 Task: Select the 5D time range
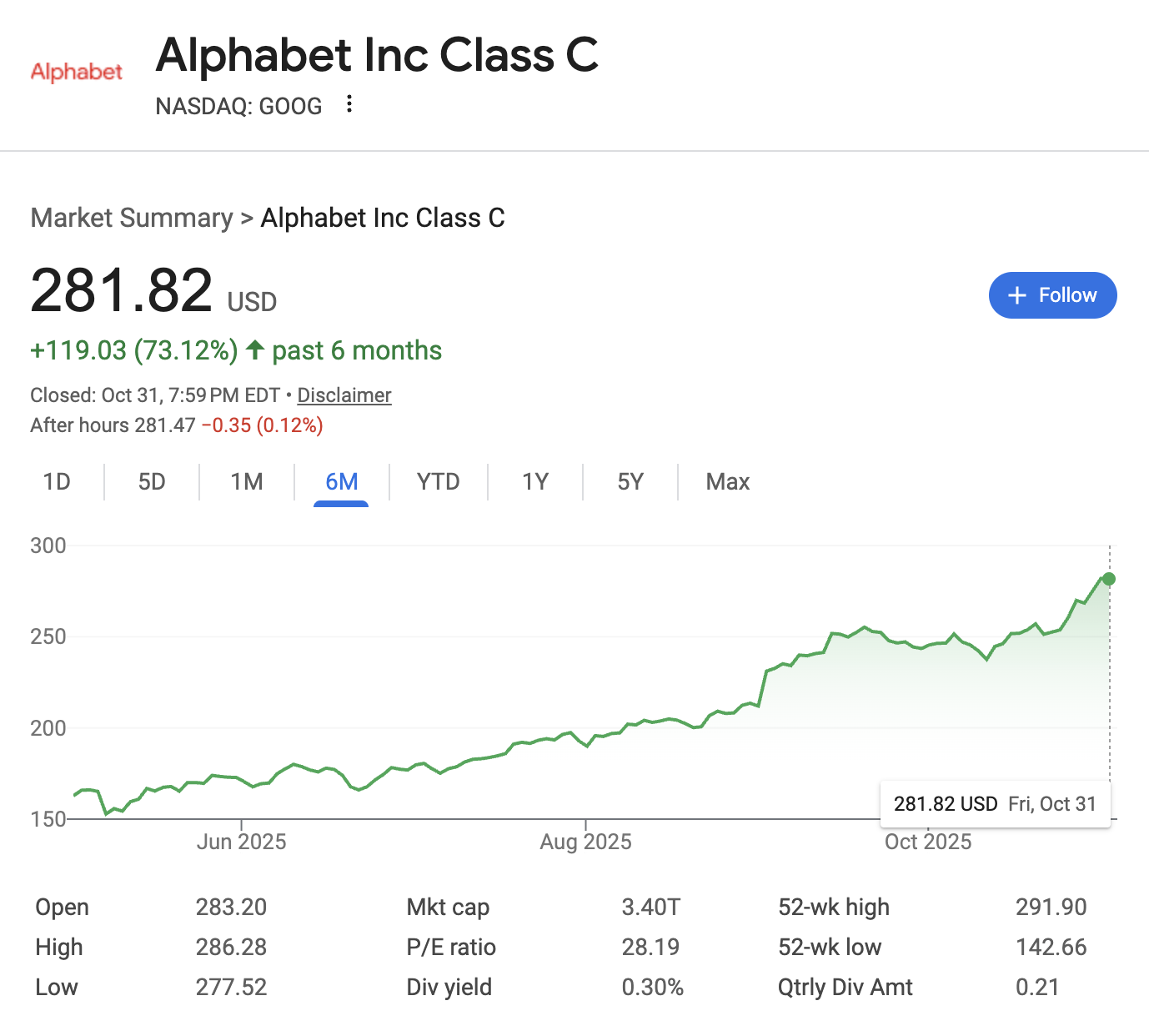(152, 482)
